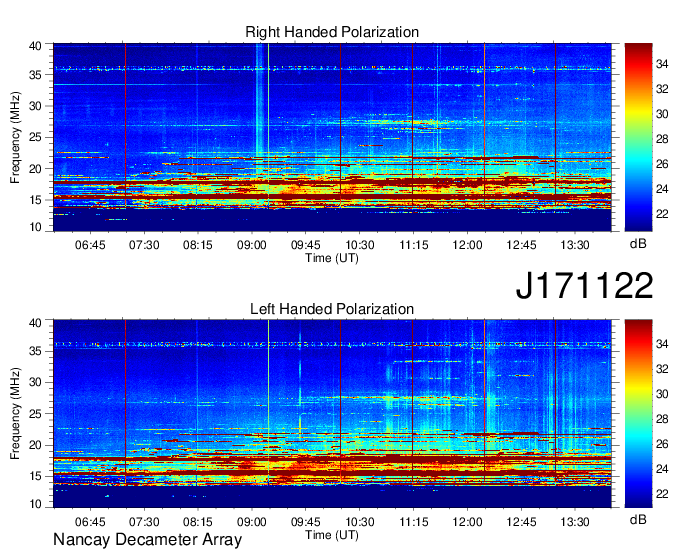
Task: Click the 09:00 tick of the right-handed plot
Action: pos(252,245)
